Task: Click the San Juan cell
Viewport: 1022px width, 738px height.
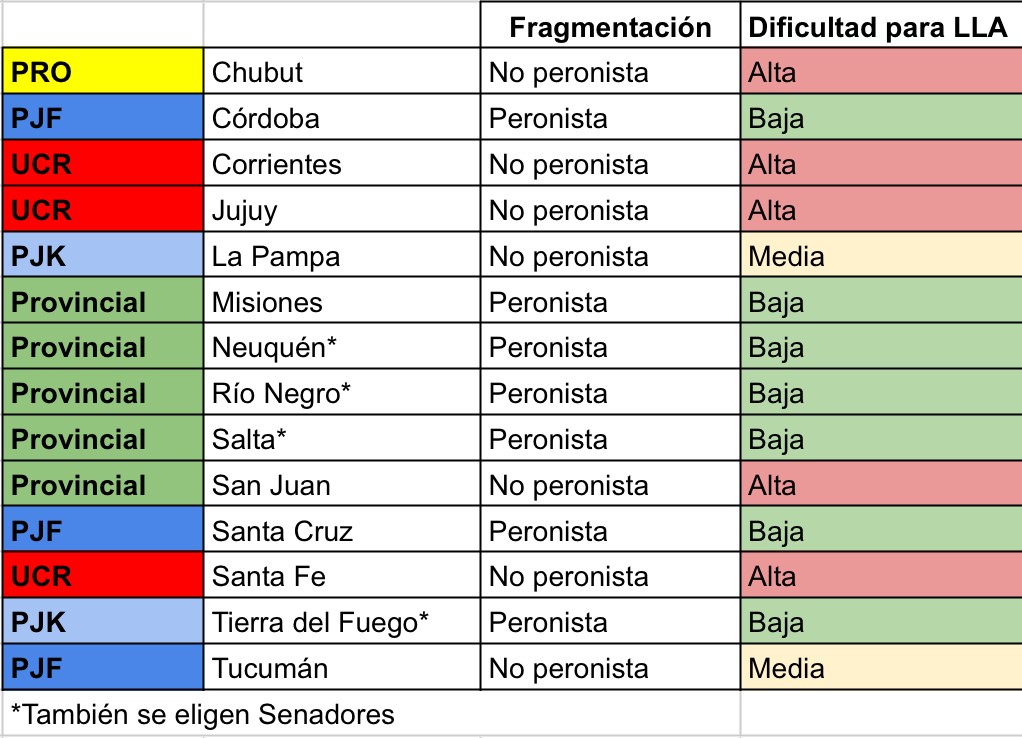Action: [x=341, y=486]
